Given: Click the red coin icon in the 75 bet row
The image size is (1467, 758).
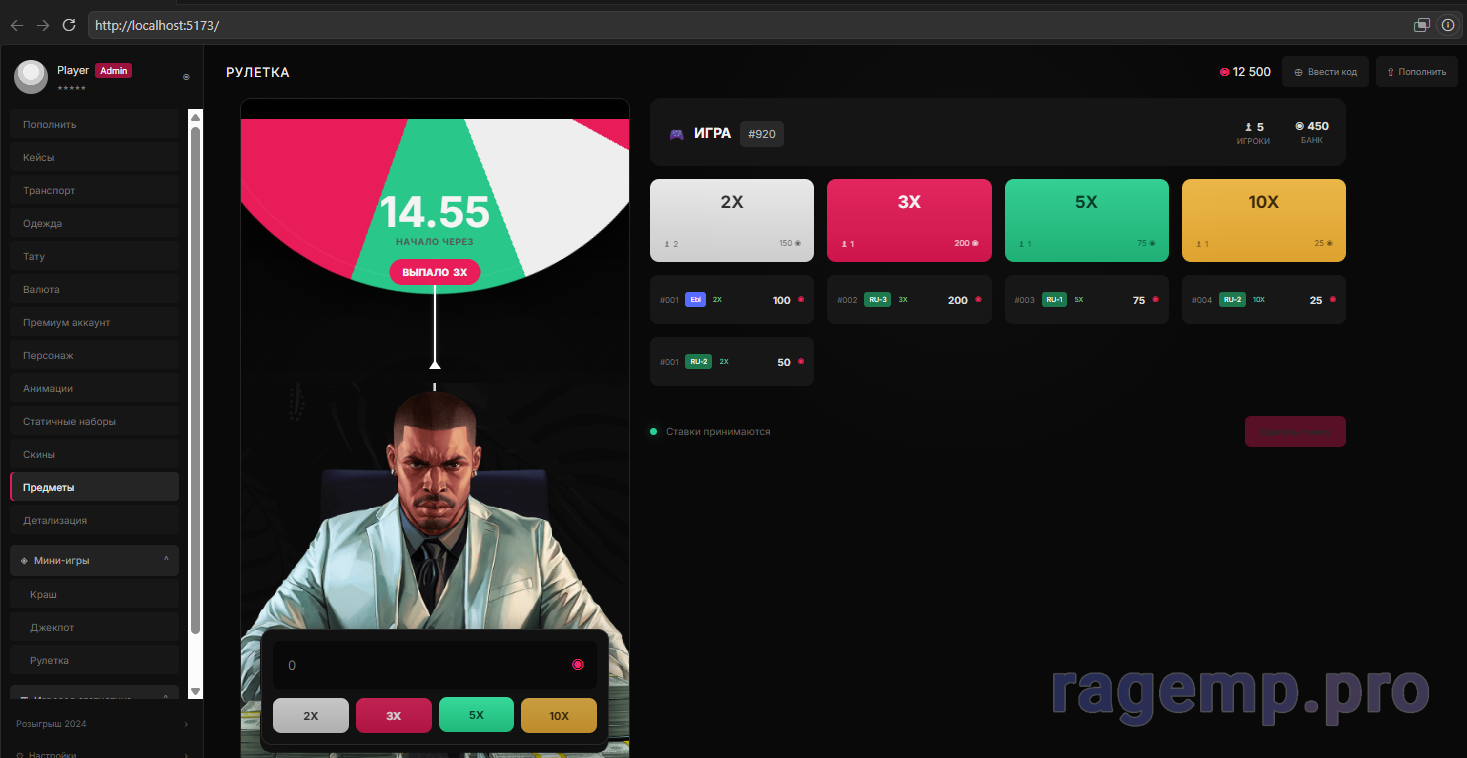Looking at the screenshot, I should pos(1155,300).
